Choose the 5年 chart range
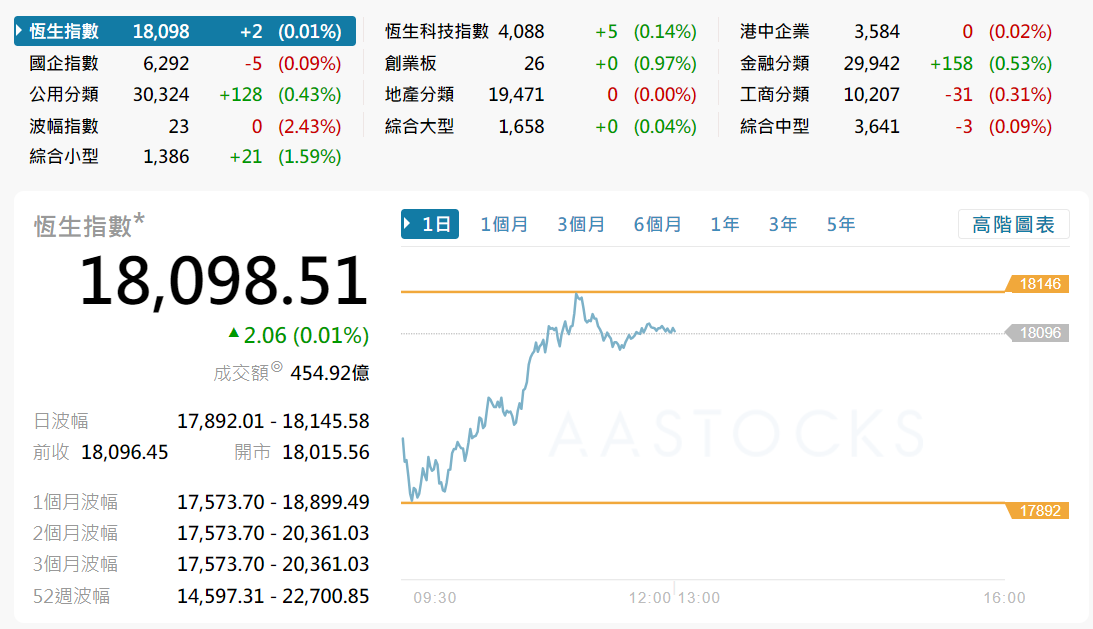Screen dimensions: 1093x629 (x=841, y=224)
